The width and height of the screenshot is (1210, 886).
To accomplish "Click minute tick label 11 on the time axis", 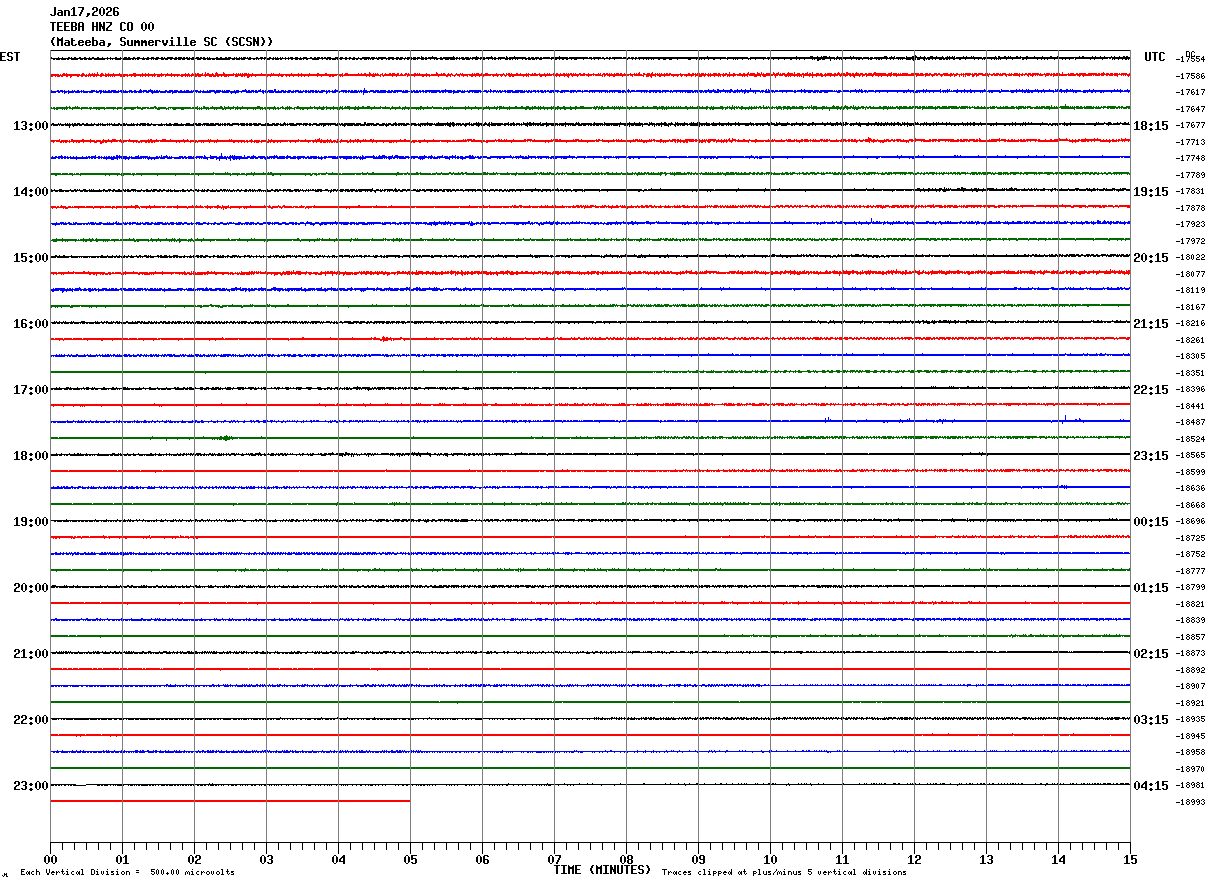I will click(x=842, y=860).
